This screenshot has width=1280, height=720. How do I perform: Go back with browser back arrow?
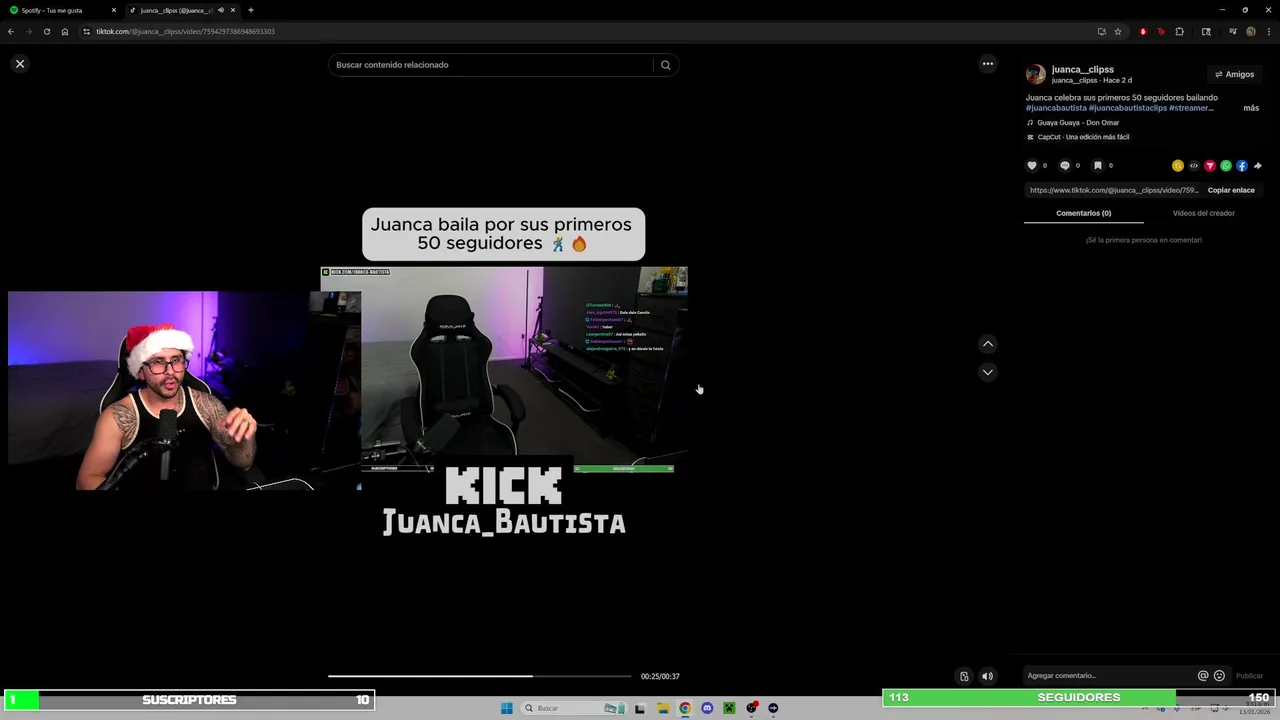[x=11, y=31]
